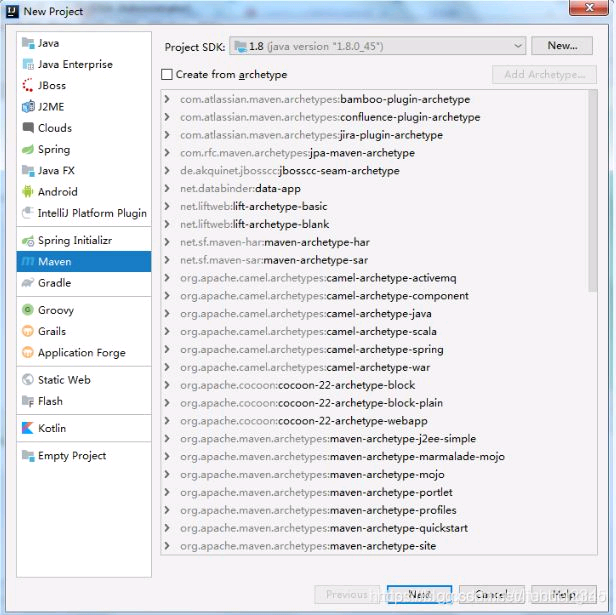
Task: Pick the J2ME cube icon
Action: pyautogui.click(x=28, y=106)
